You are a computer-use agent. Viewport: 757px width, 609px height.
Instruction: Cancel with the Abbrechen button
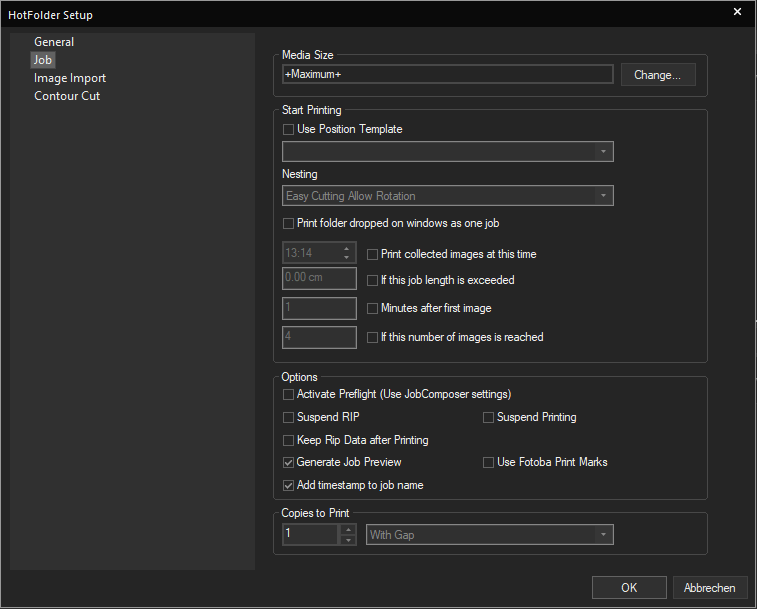(x=709, y=588)
